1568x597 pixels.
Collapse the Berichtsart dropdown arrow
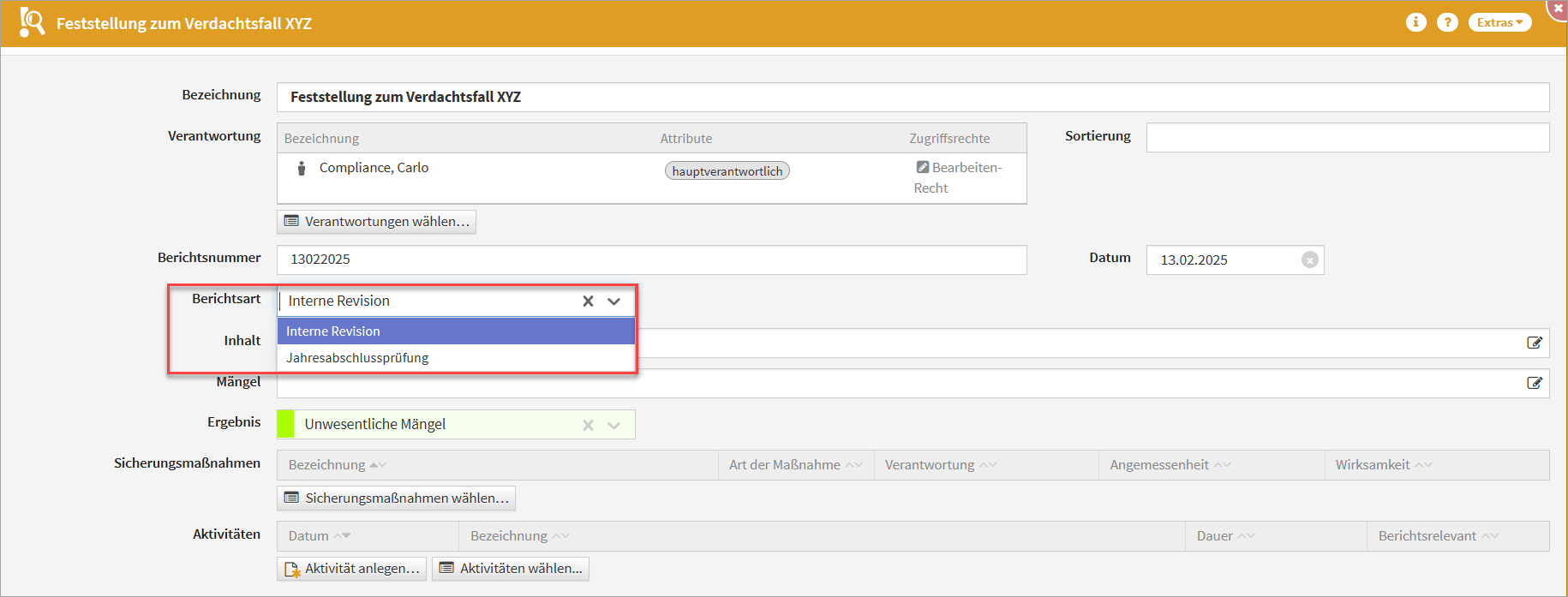coord(613,301)
